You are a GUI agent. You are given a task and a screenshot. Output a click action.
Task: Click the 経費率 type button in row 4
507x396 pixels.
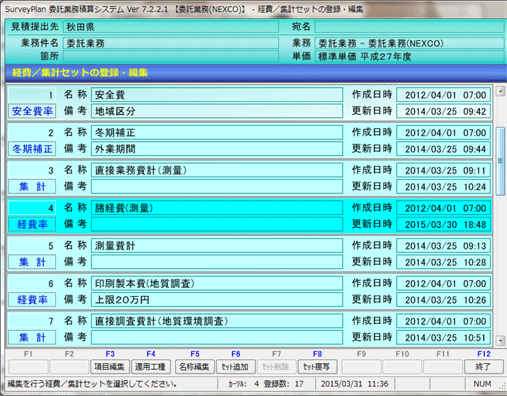click(x=32, y=224)
